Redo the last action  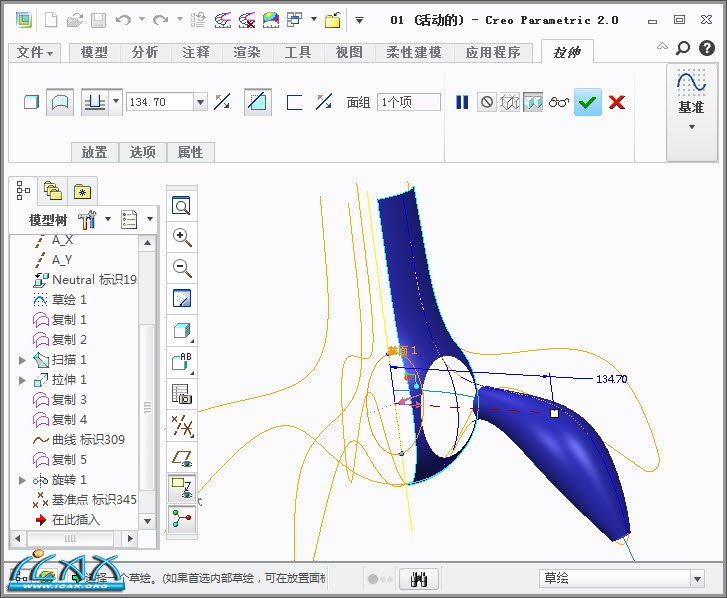pyautogui.click(x=160, y=20)
